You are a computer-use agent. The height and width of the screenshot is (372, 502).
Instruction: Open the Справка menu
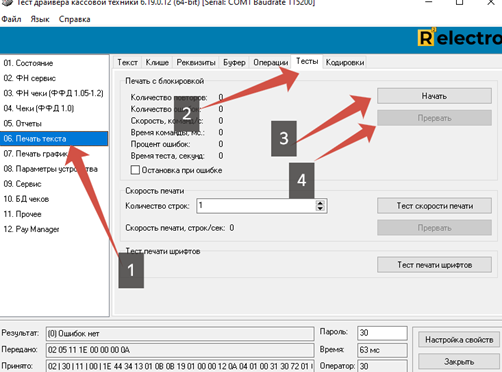tap(74, 19)
